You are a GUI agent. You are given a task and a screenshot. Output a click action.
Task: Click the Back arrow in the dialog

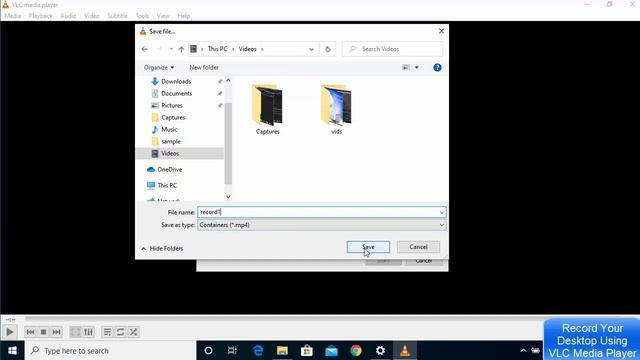tap(145, 49)
